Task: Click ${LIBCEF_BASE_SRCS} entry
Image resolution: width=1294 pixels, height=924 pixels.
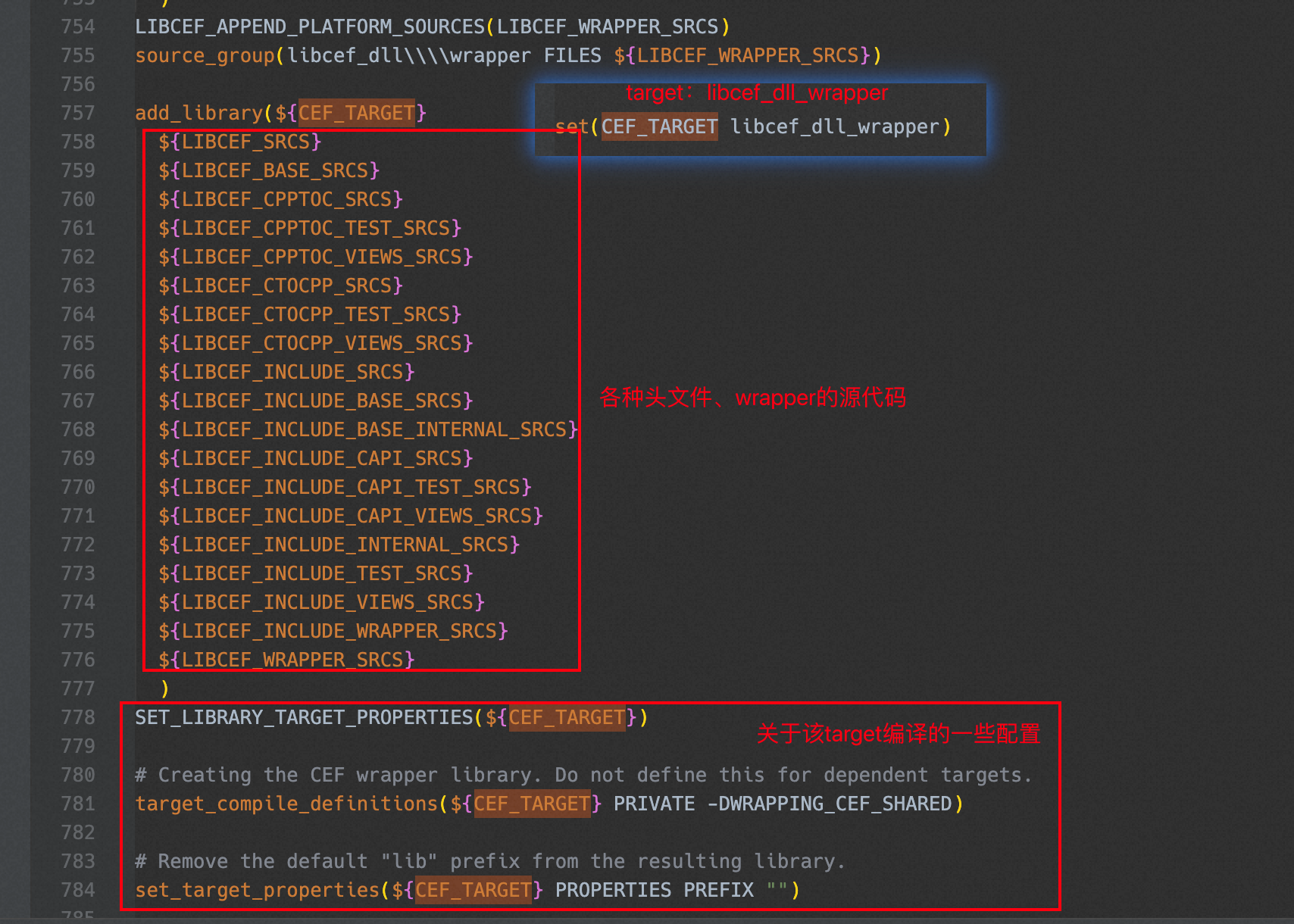Action: (x=269, y=170)
